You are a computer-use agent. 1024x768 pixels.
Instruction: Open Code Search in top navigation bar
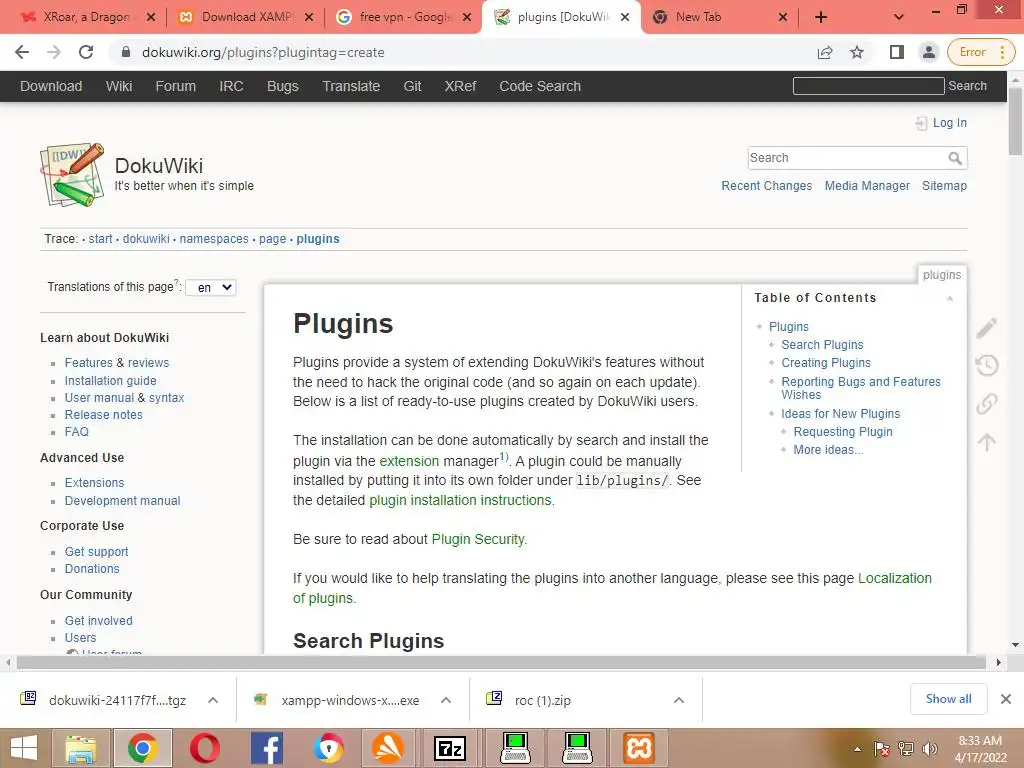click(539, 86)
